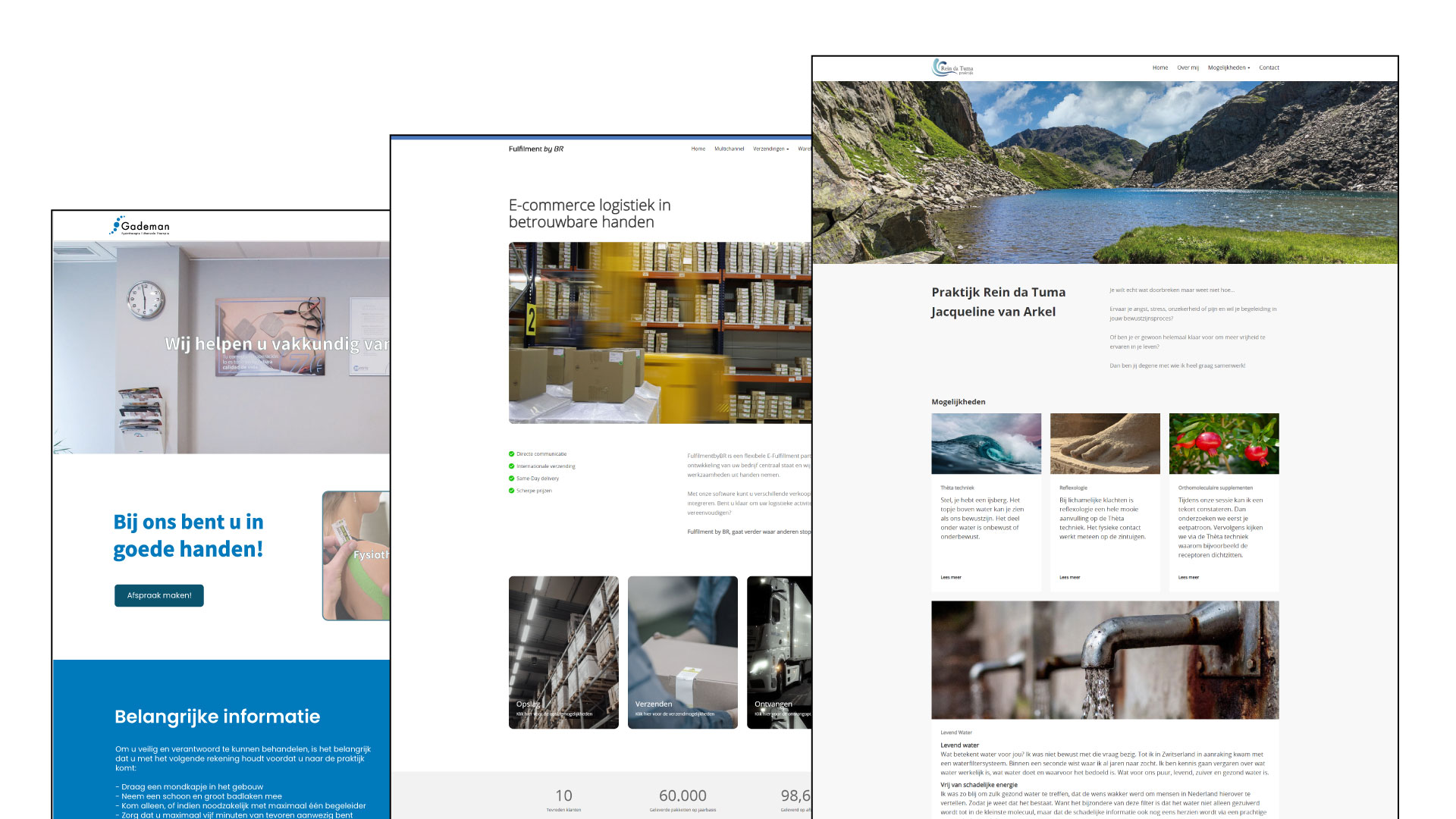Click the Thèta techniek card title
The image size is (1456, 819).
click(x=957, y=488)
